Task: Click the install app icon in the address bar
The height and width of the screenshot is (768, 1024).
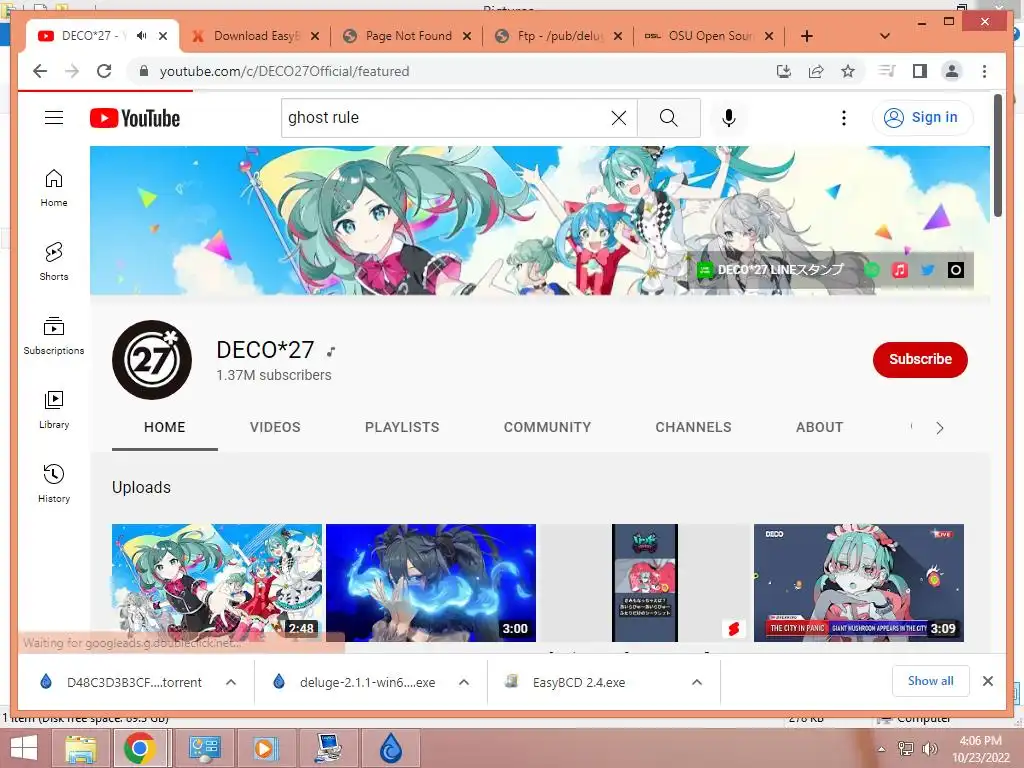Action: [784, 71]
